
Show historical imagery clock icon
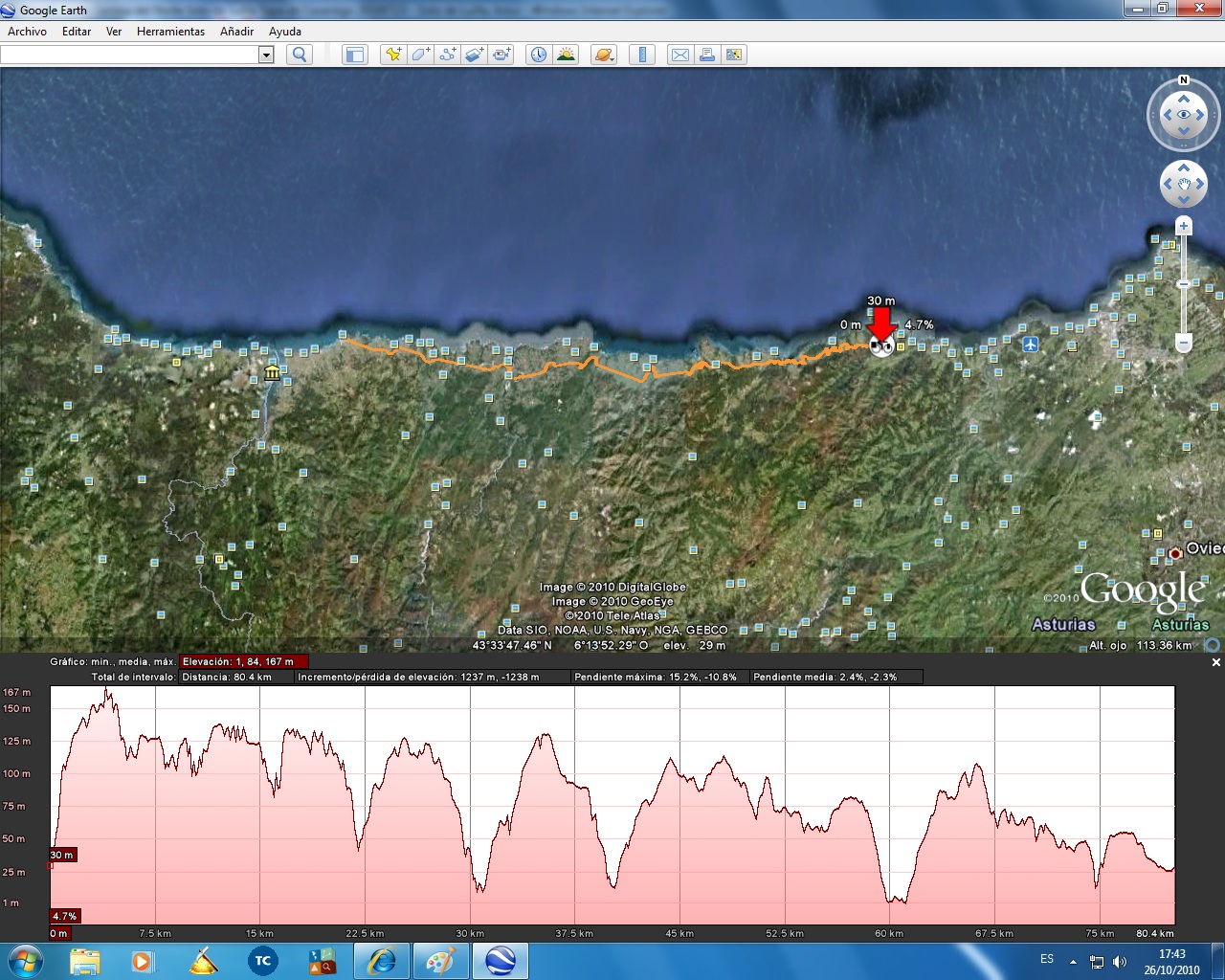point(539,55)
